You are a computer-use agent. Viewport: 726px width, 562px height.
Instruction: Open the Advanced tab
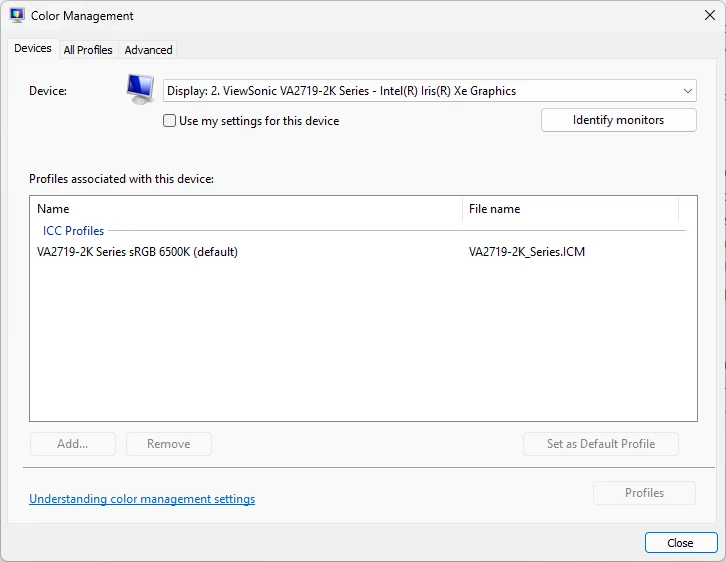pos(148,50)
